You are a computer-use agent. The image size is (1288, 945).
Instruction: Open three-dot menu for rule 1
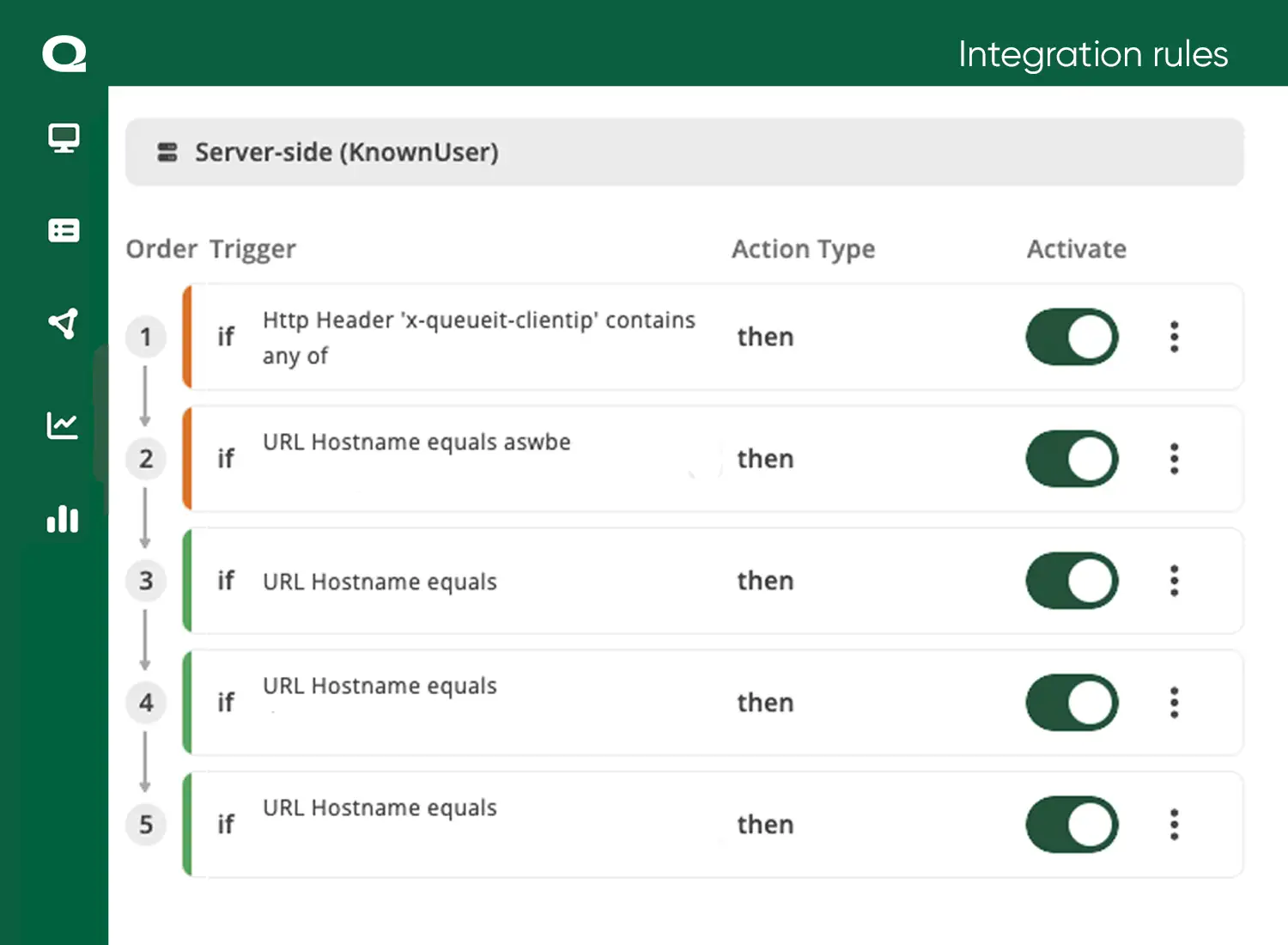click(x=1175, y=337)
